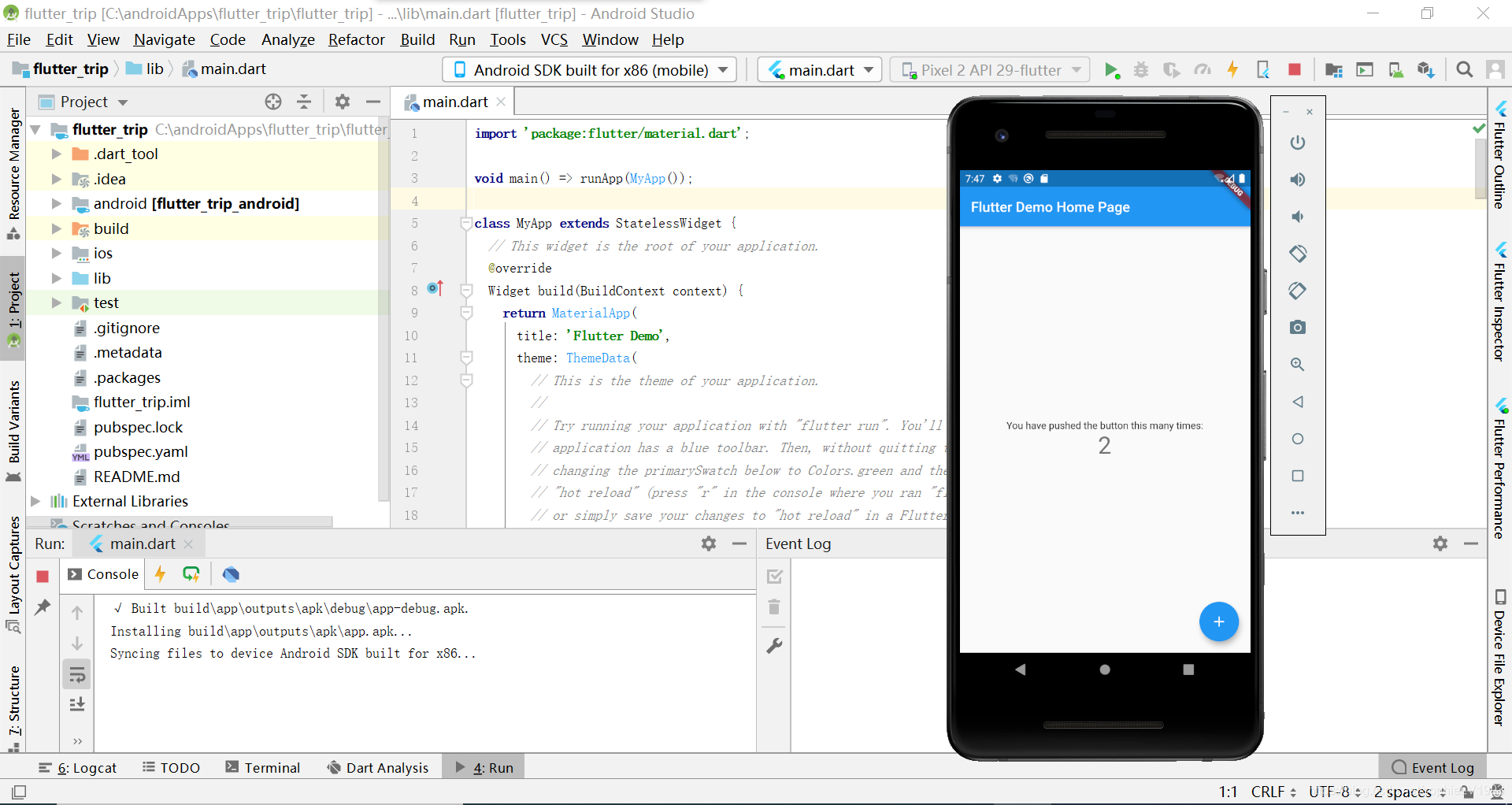
Task: Click the emulator power button
Action: click(1298, 143)
